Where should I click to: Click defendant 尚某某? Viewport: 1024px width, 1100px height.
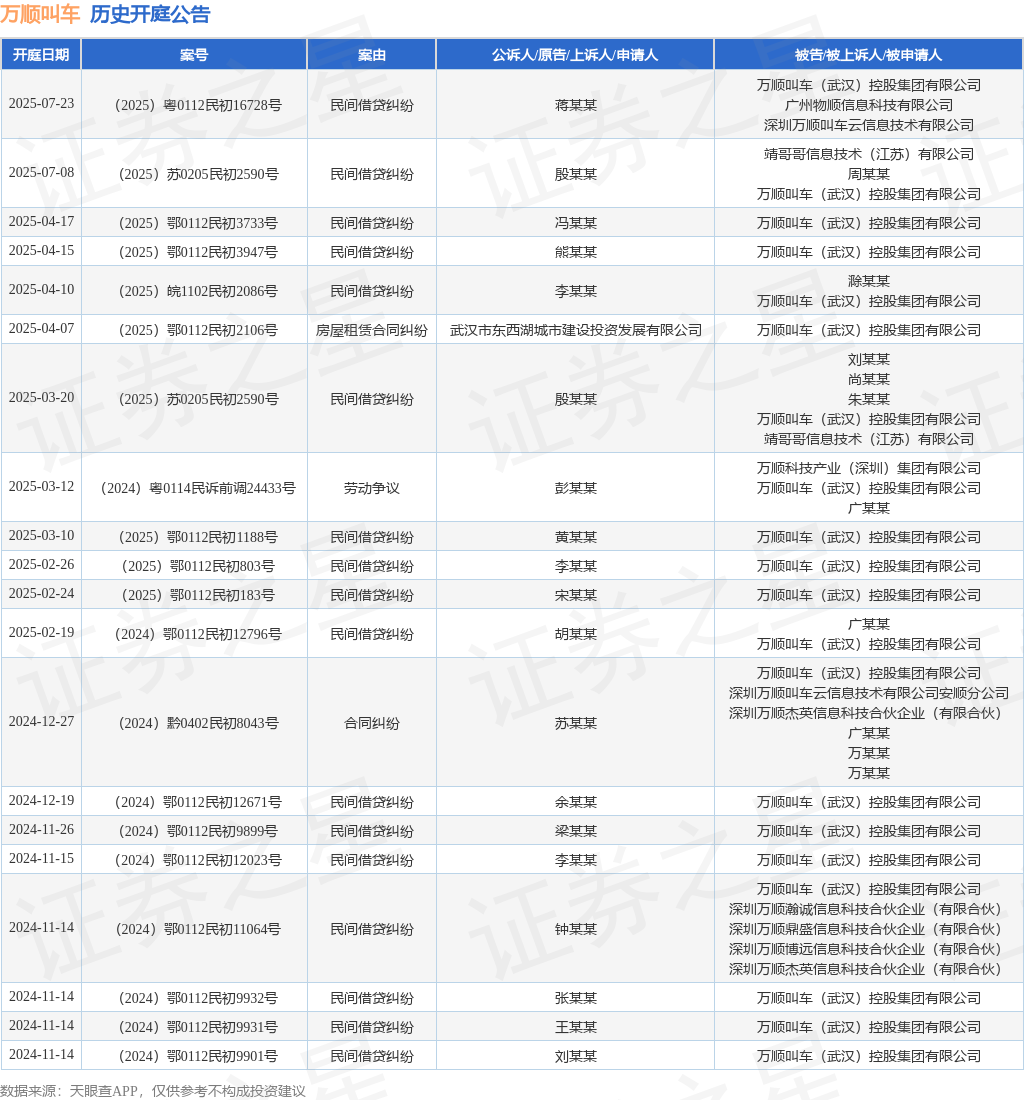(869, 380)
